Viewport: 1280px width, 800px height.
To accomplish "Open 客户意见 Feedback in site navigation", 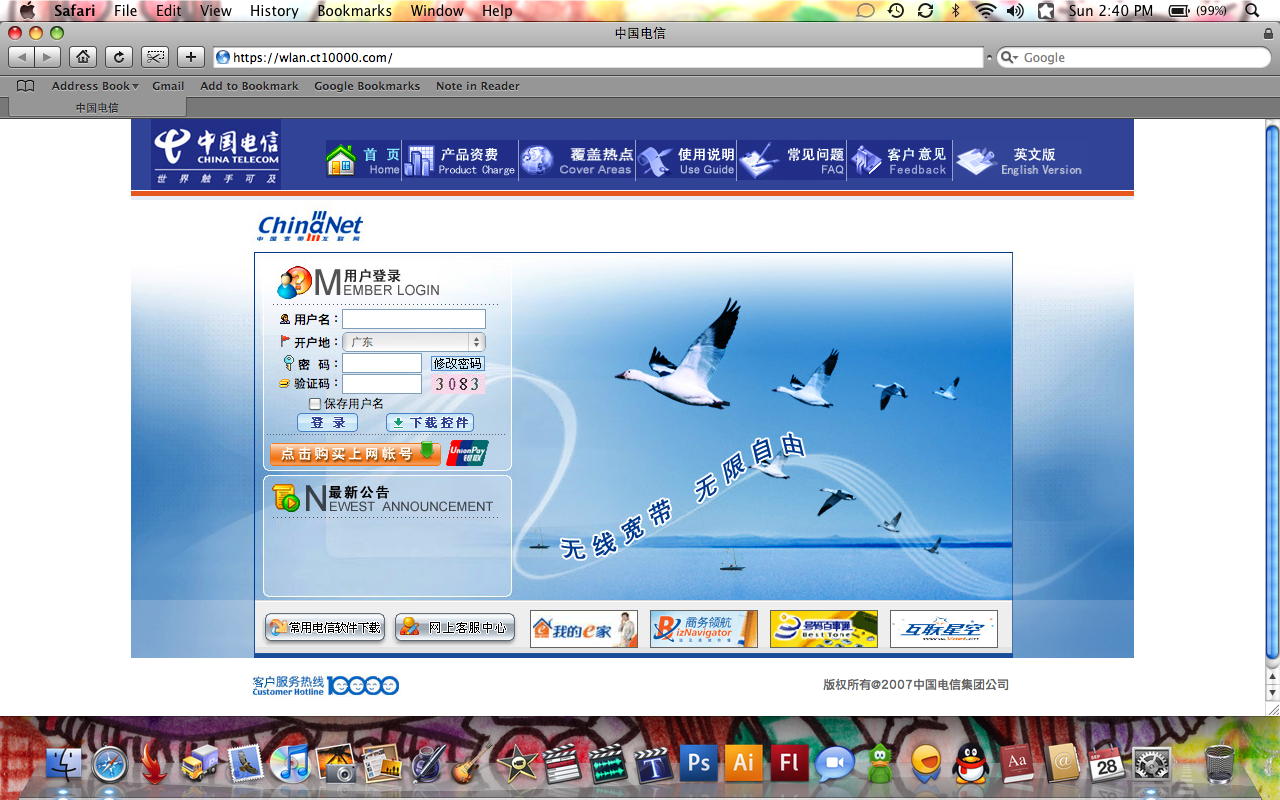I will tap(900, 160).
